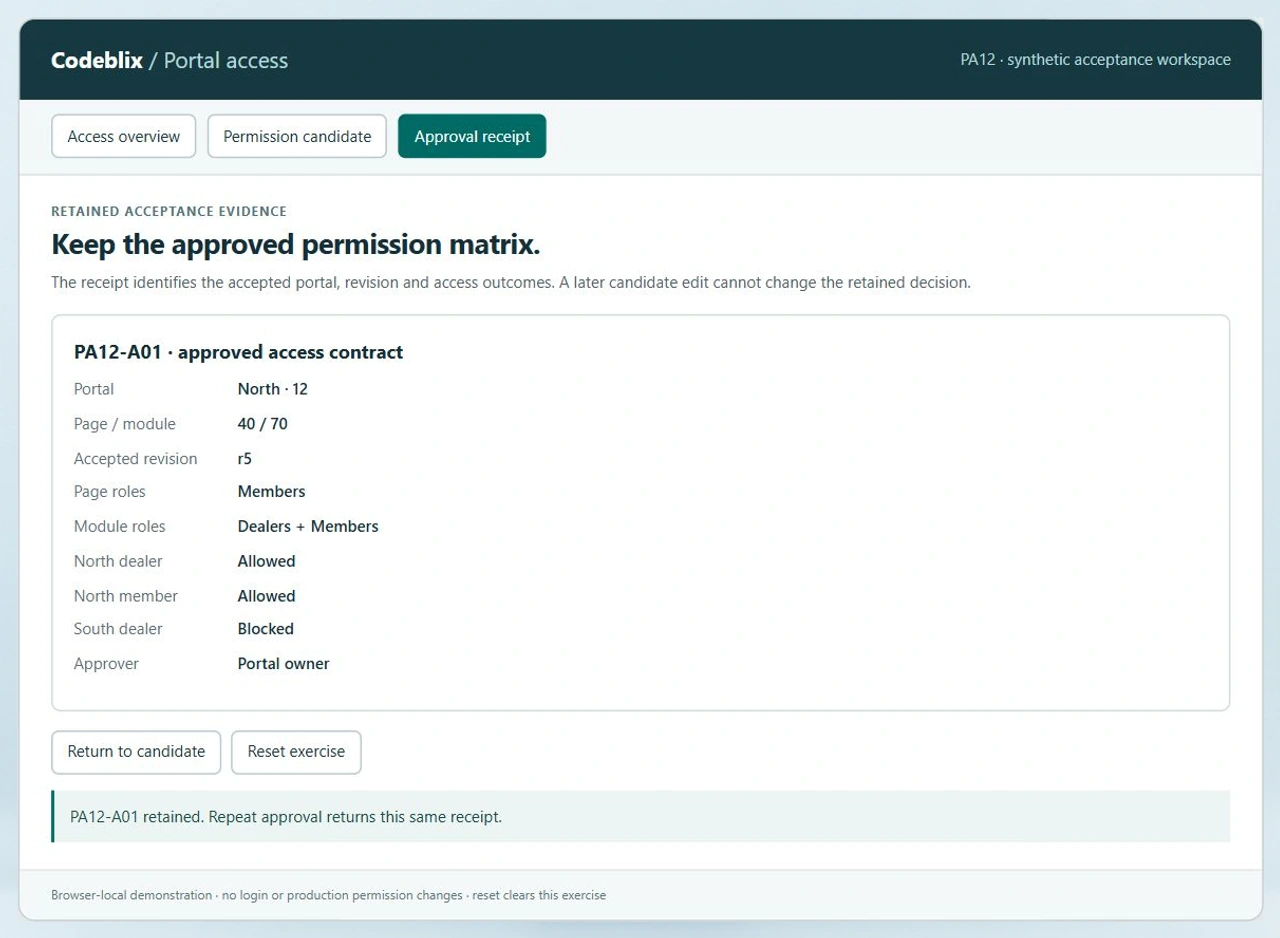Click the 'North member' field label
1280x938 pixels.
click(x=126, y=596)
